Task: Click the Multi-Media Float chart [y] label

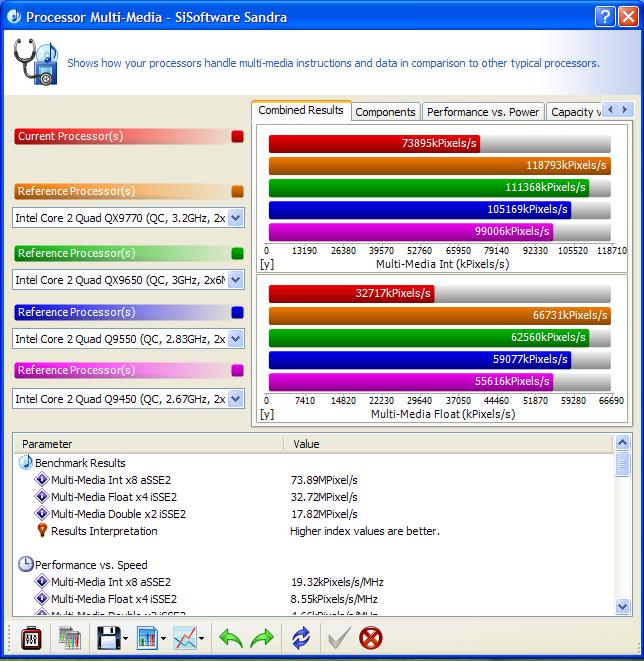Action: pyautogui.click(x=267, y=414)
